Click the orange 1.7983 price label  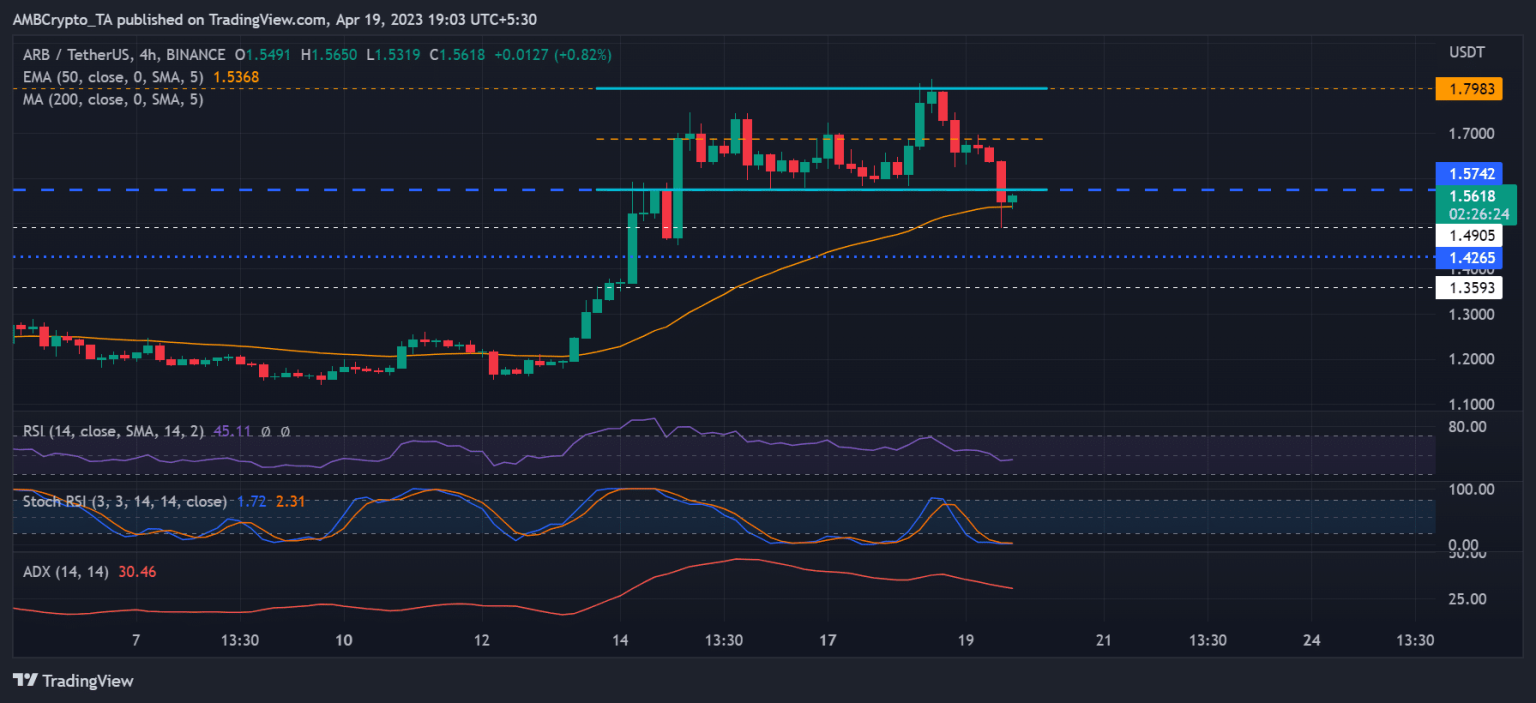(1465, 89)
